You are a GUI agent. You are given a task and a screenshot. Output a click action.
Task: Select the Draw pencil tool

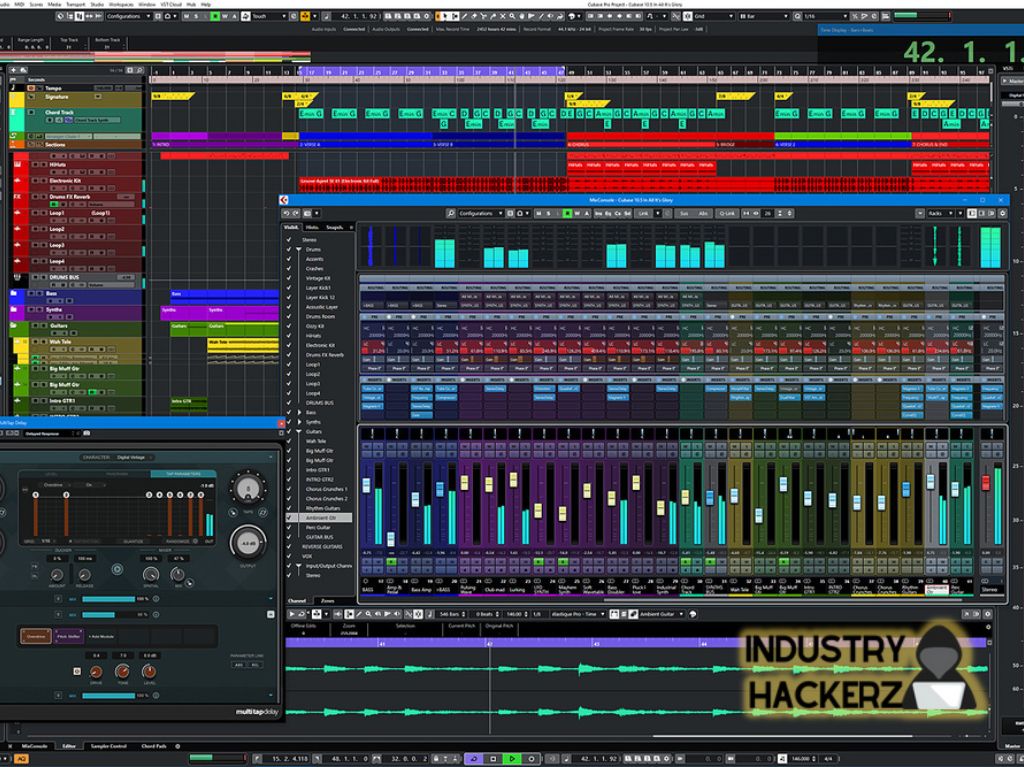click(x=464, y=16)
